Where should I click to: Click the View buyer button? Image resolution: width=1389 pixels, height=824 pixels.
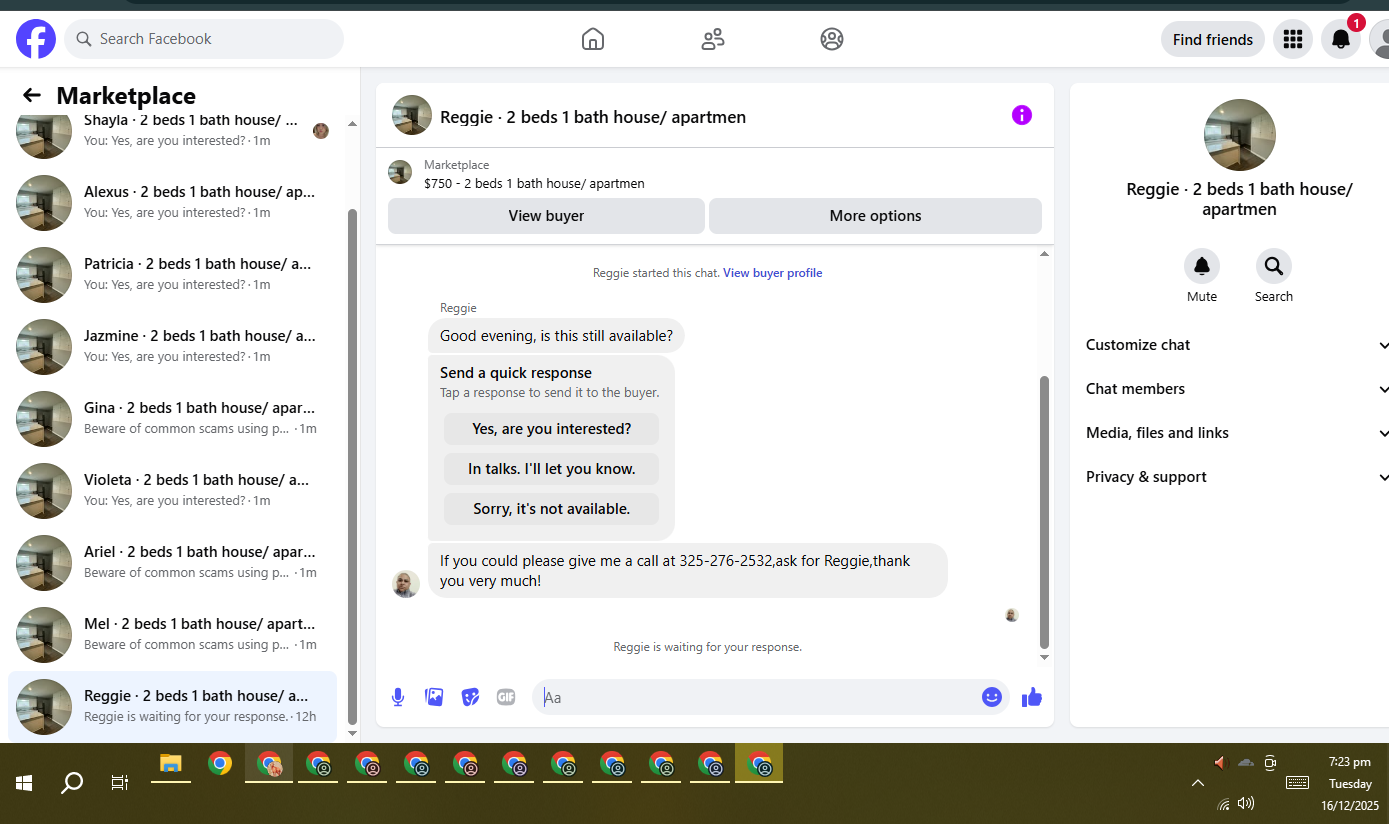coord(546,216)
